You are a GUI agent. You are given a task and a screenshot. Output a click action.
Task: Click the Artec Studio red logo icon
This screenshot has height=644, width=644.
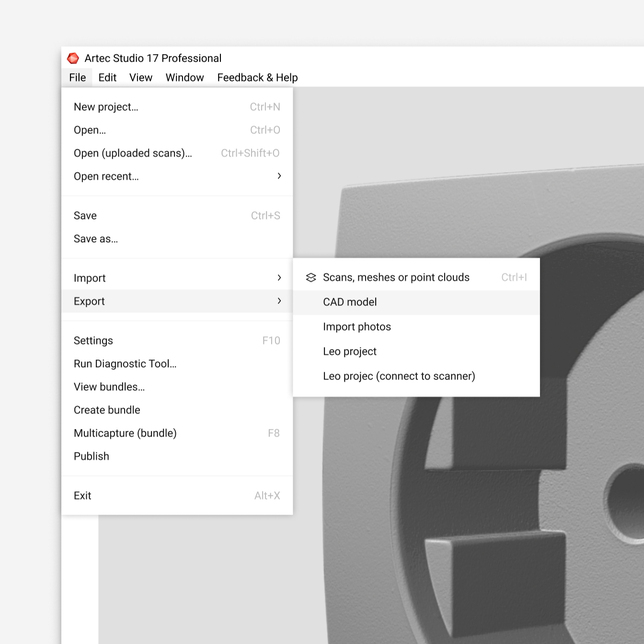(x=73, y=58)
